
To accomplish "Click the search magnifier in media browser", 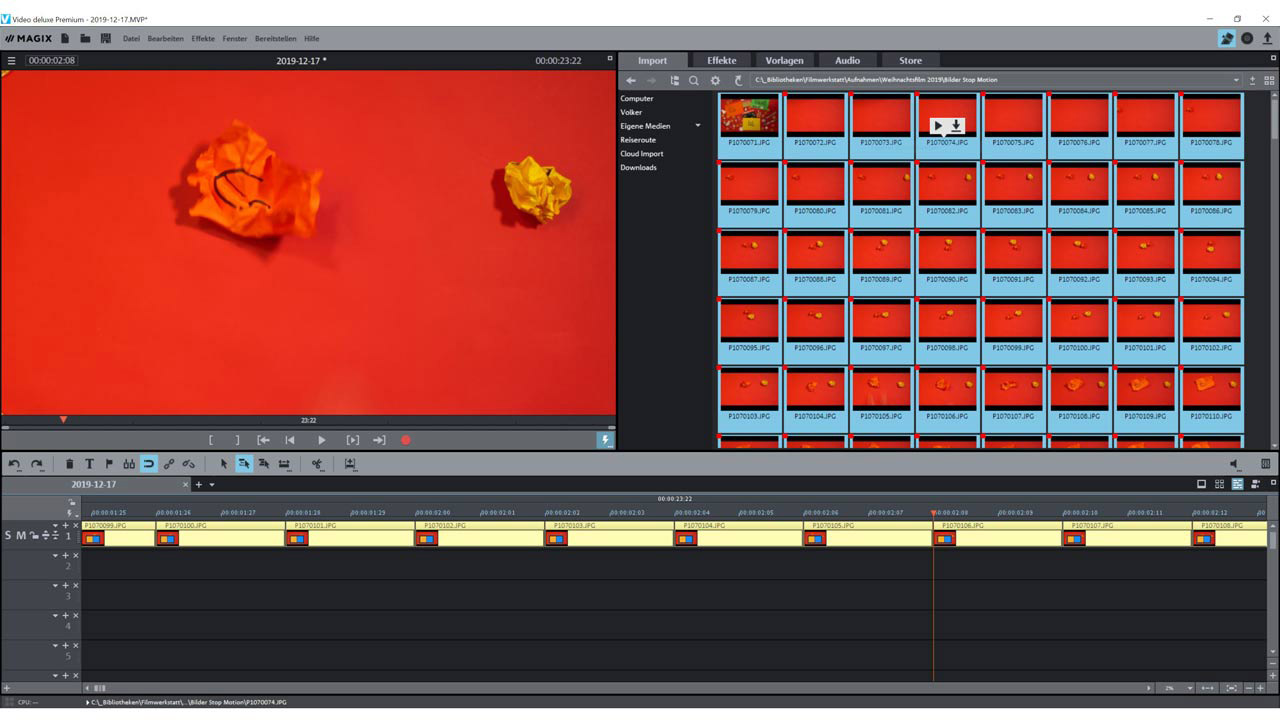I will click(694, 80).
